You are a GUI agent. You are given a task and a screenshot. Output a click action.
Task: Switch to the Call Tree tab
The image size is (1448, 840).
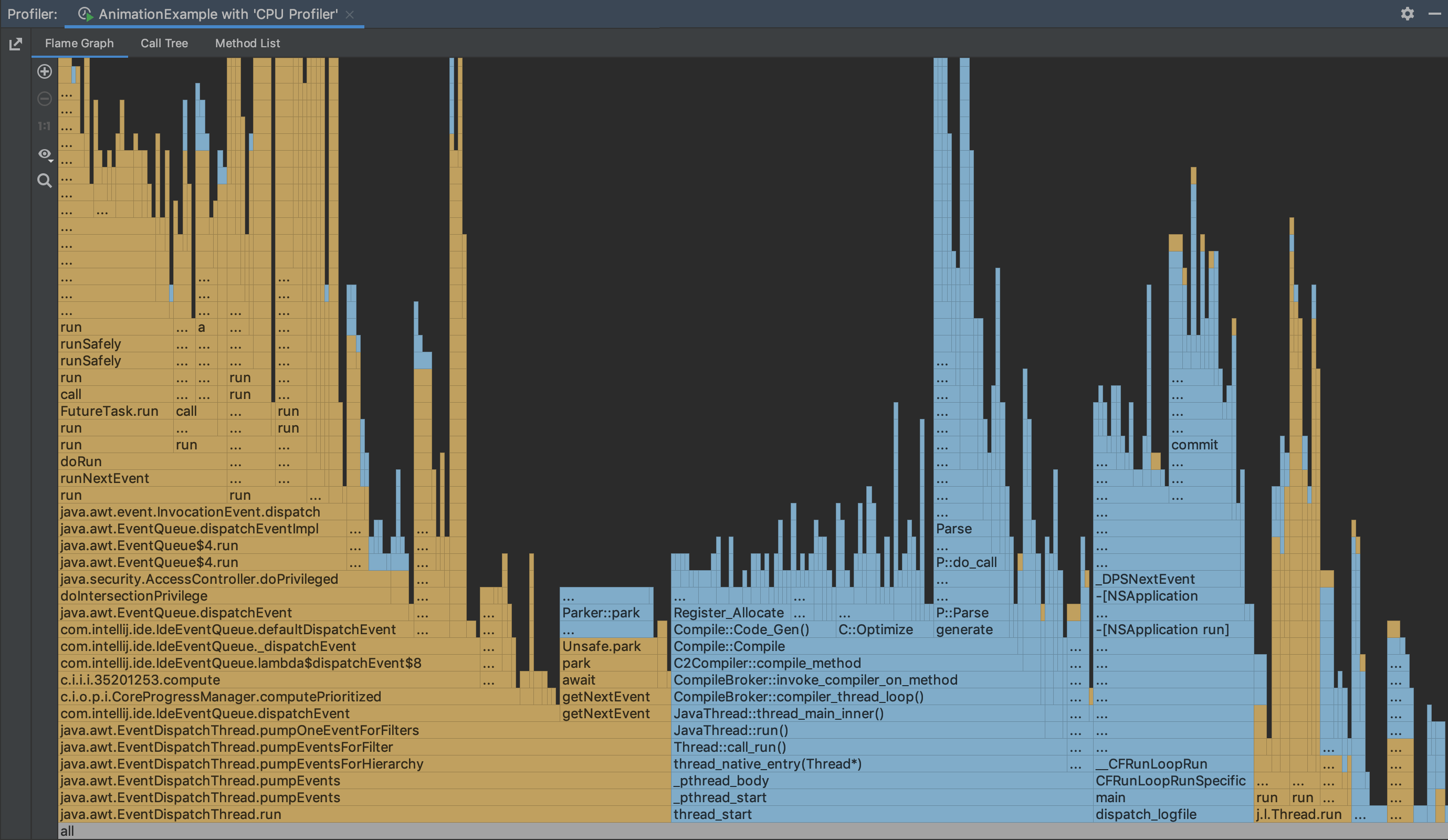164,43
